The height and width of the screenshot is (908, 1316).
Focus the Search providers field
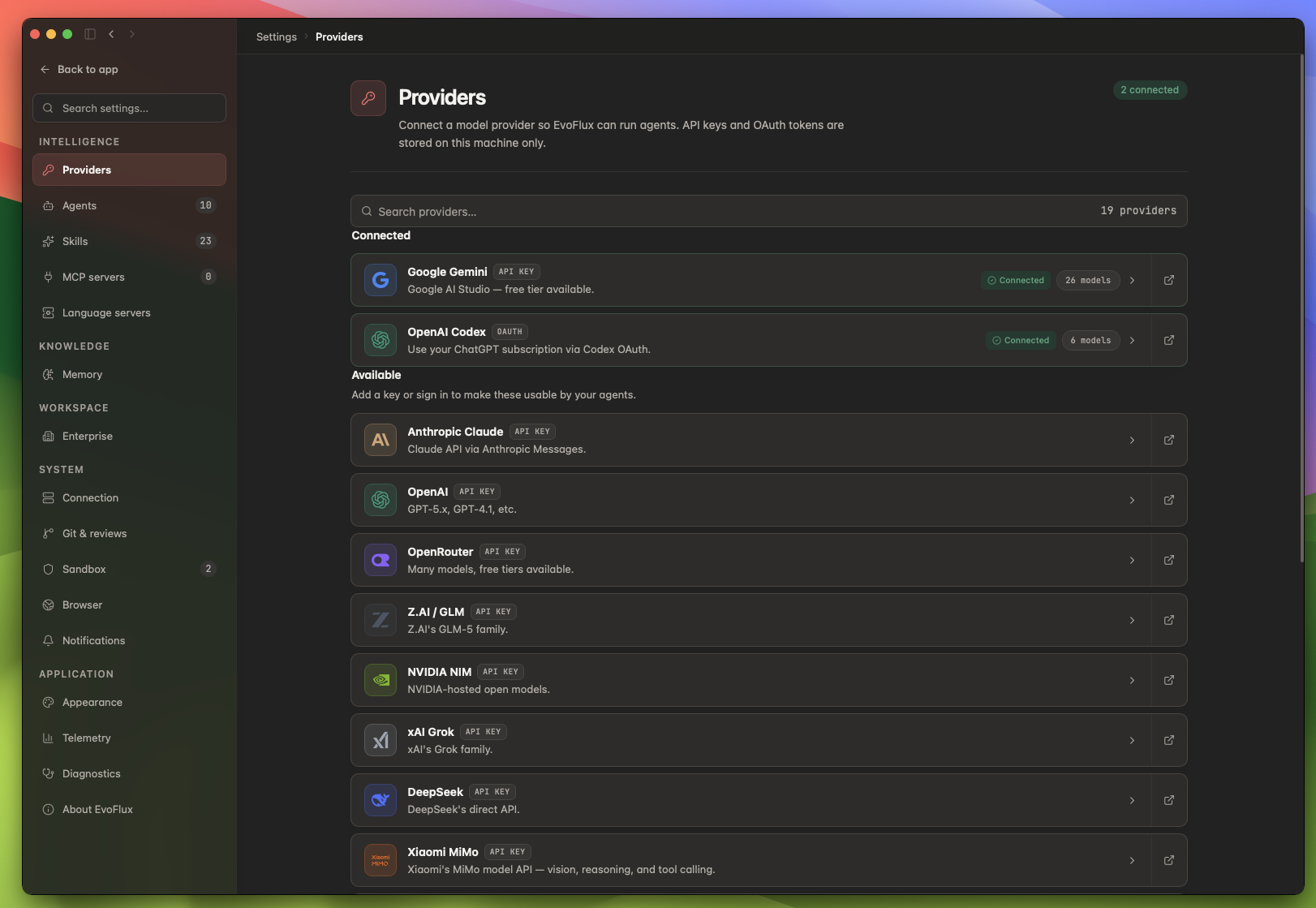click(x=768, y=211)
